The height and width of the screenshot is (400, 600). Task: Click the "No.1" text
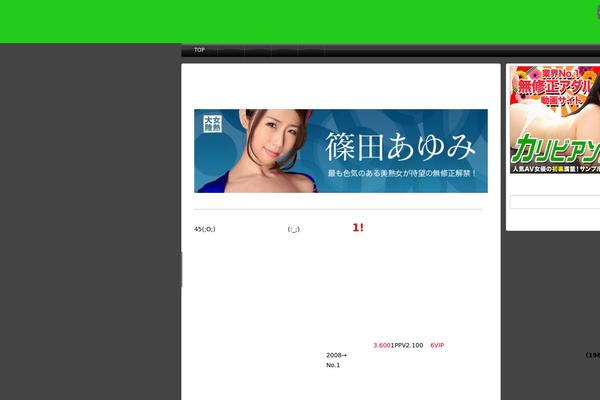pos(333,365)
